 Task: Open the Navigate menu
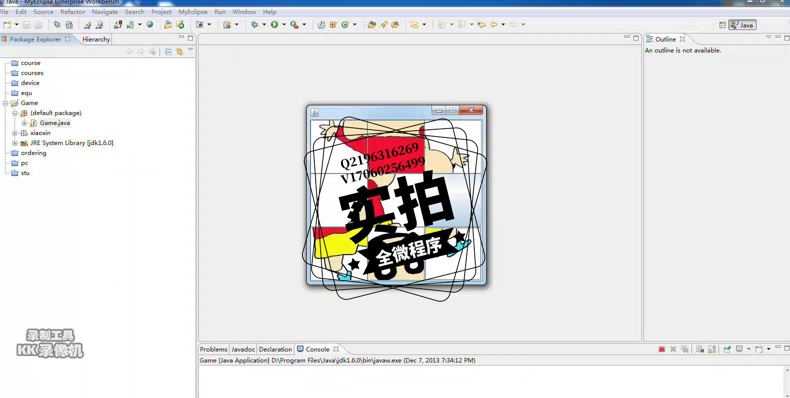(105, 12)
